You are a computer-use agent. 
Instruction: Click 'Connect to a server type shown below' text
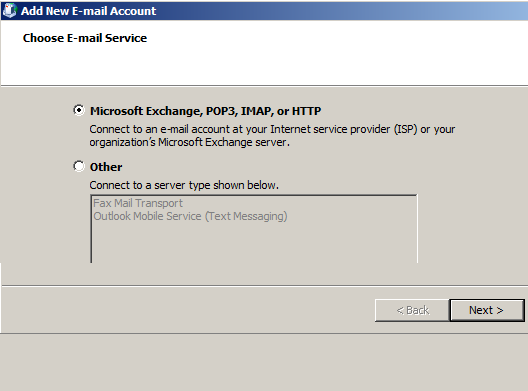184,185
